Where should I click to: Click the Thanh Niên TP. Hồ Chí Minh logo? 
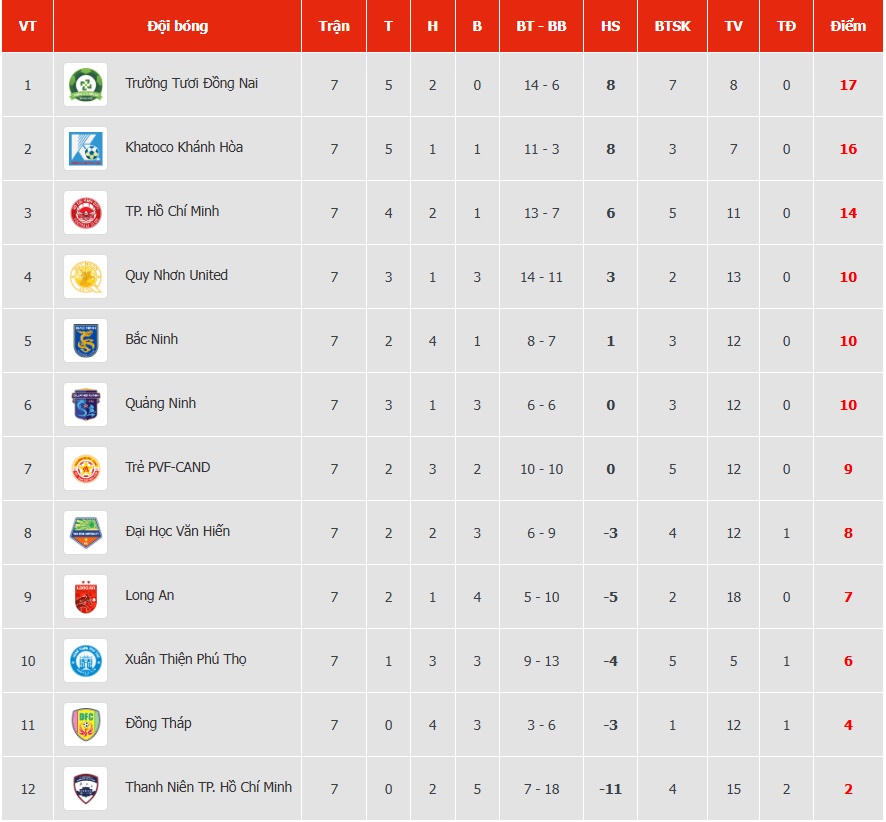pos(85,789)
